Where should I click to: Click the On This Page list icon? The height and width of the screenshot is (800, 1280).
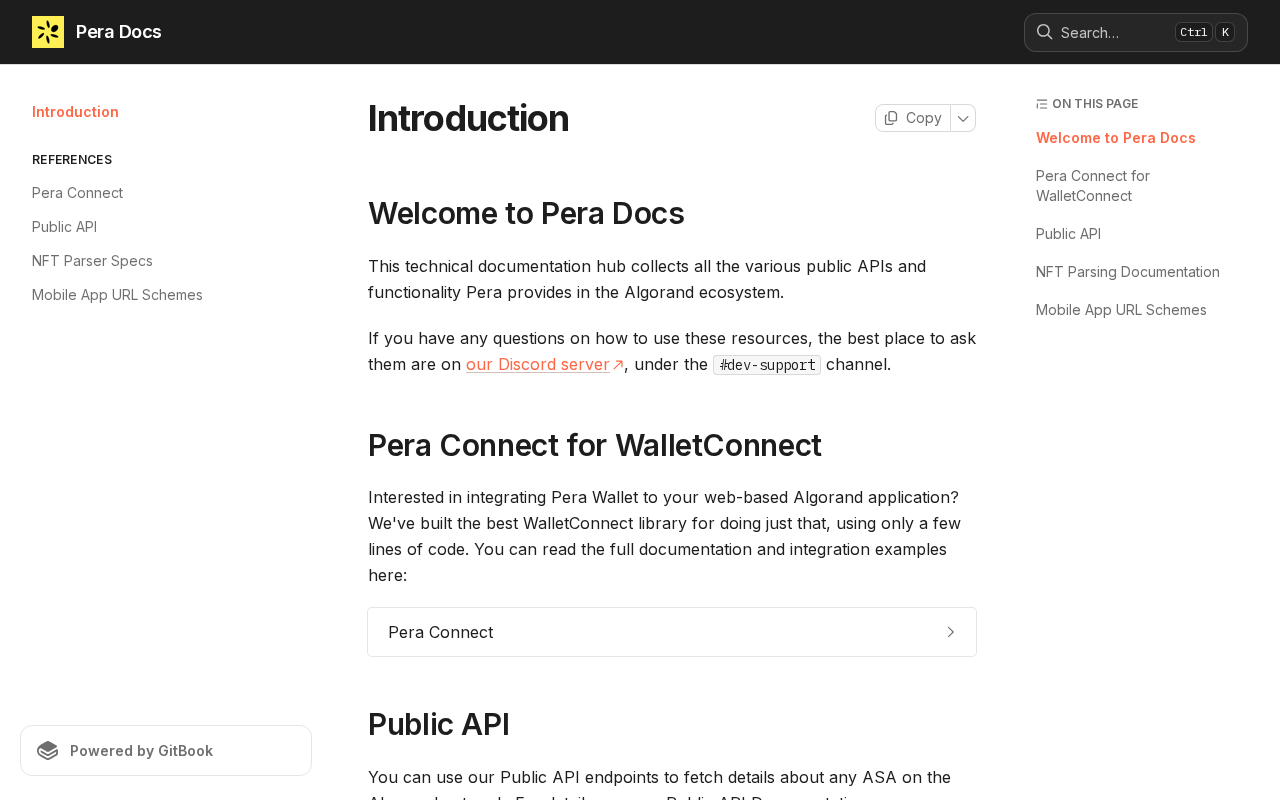tap(1042, 104)
